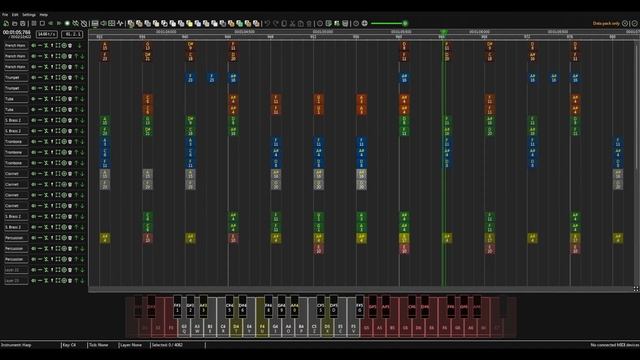Rename the top French Horn layer name field
Screen dimensions: 640x360
[x=16, y=45]
